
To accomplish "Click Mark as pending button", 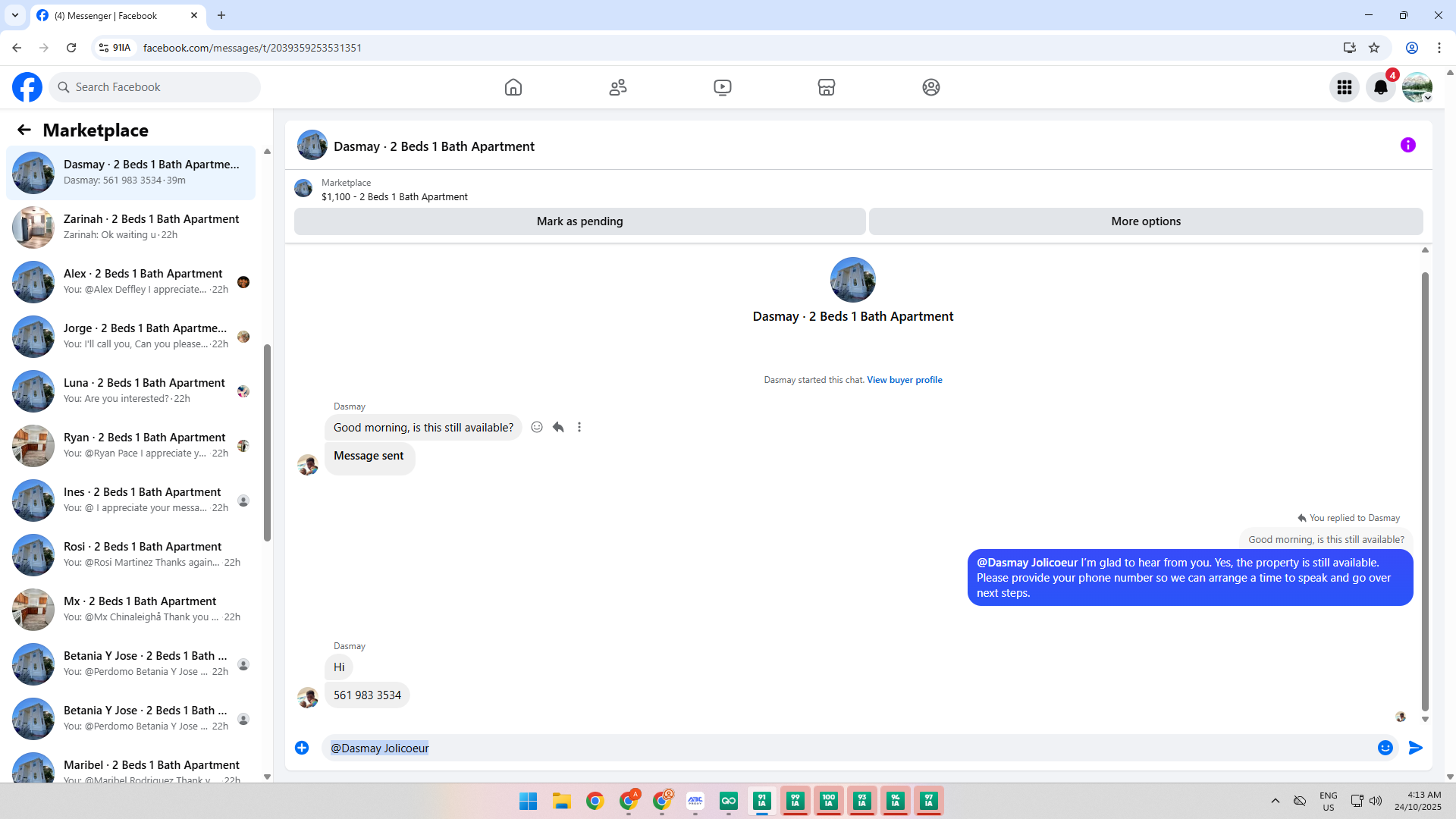I will click(x=580, y=221).
